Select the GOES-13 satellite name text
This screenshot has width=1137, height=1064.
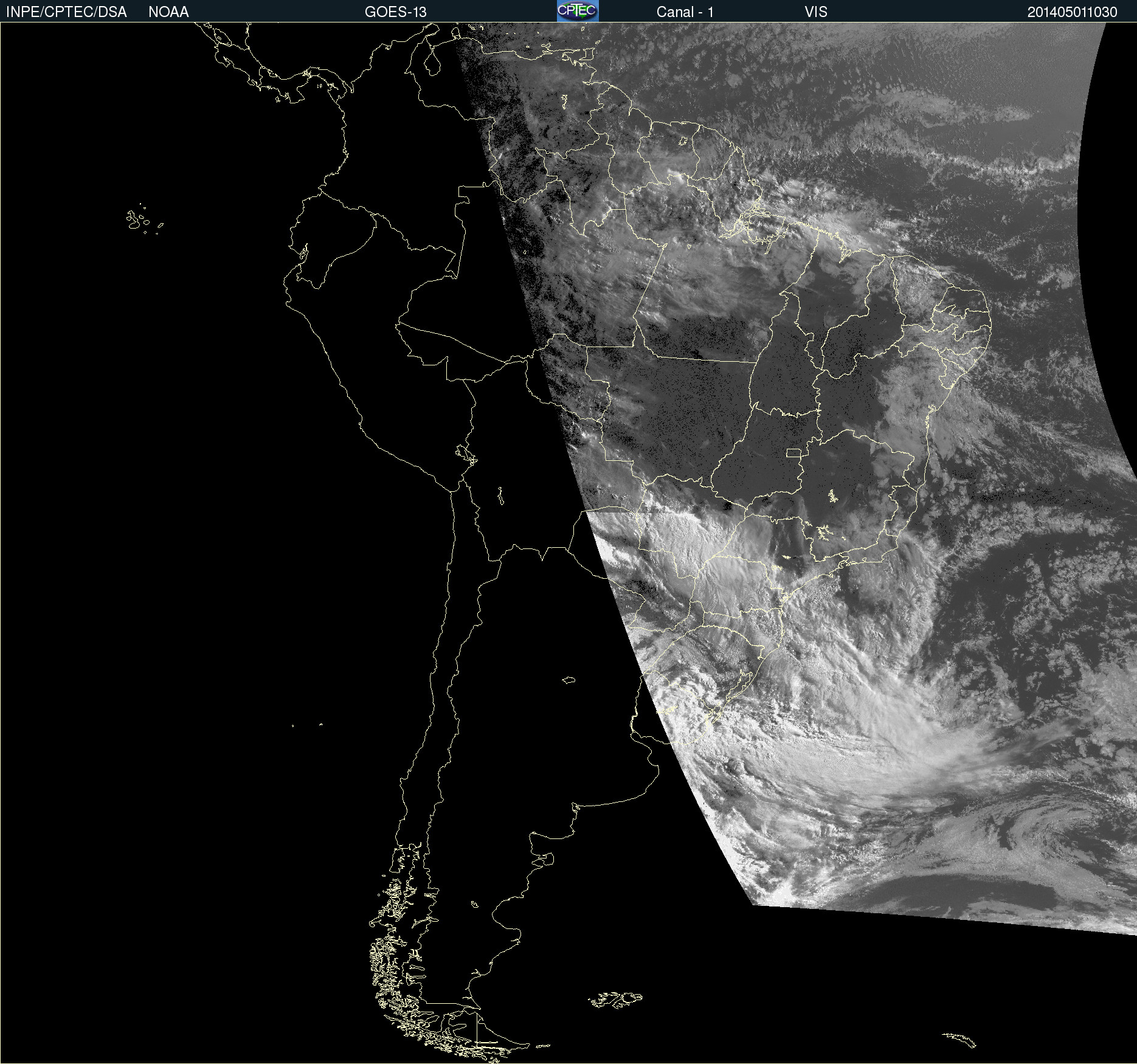(395, 12)
